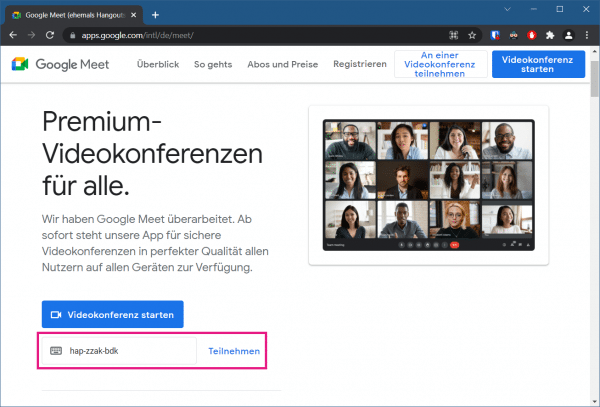
Task: Click header Videokonferenz starten button
Action: [538, 64]
